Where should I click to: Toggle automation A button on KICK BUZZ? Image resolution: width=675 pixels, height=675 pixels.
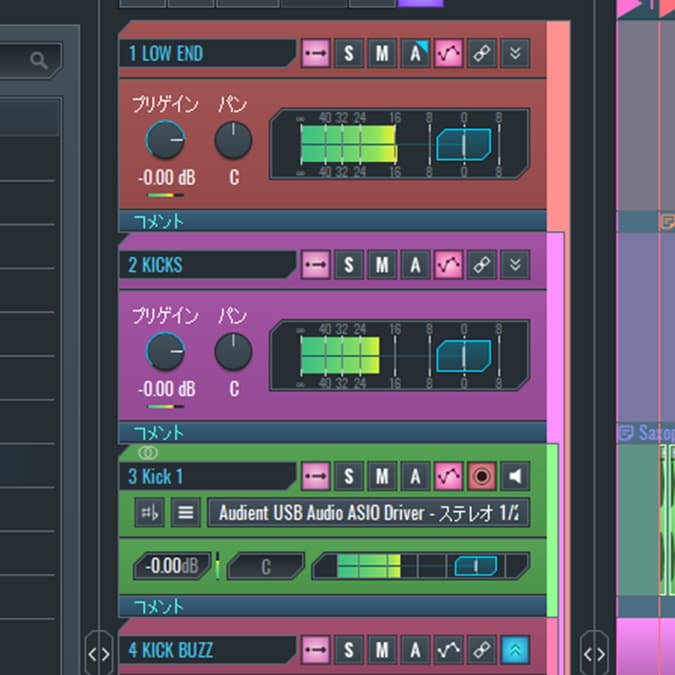click(x=415, y=650)
